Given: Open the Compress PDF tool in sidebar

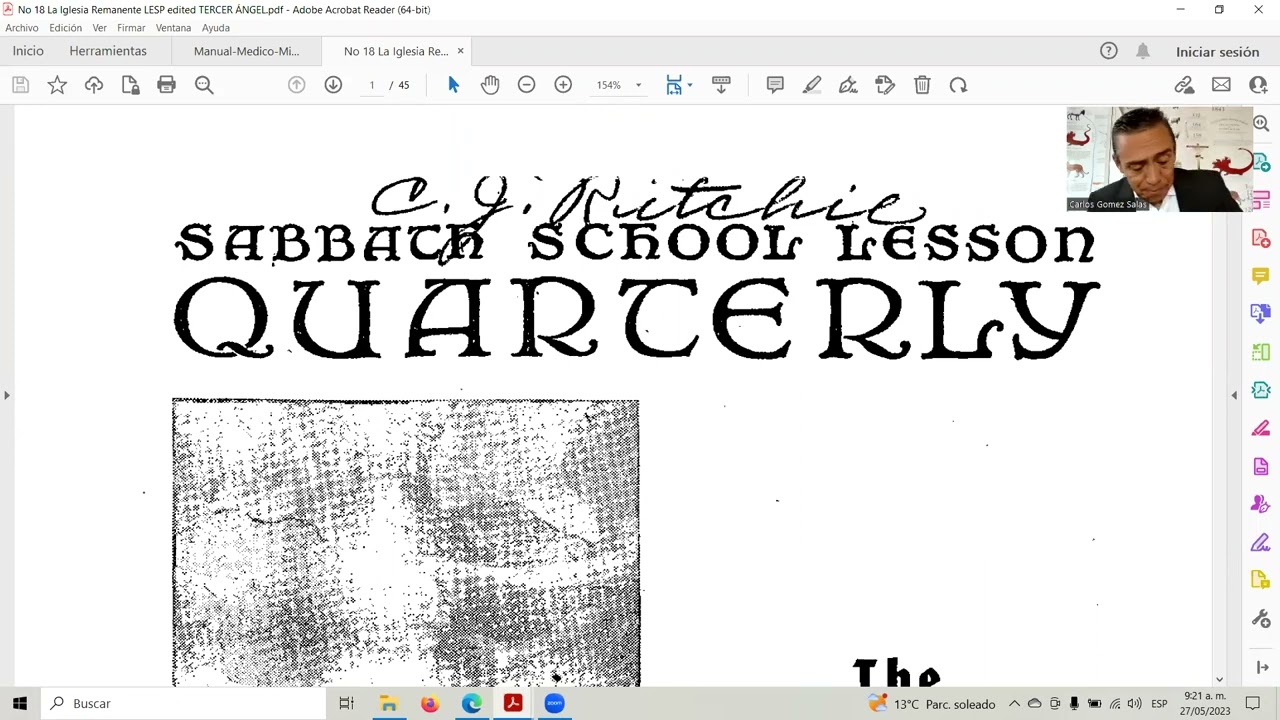Looking at the screenshot, I should [1261, 390].
